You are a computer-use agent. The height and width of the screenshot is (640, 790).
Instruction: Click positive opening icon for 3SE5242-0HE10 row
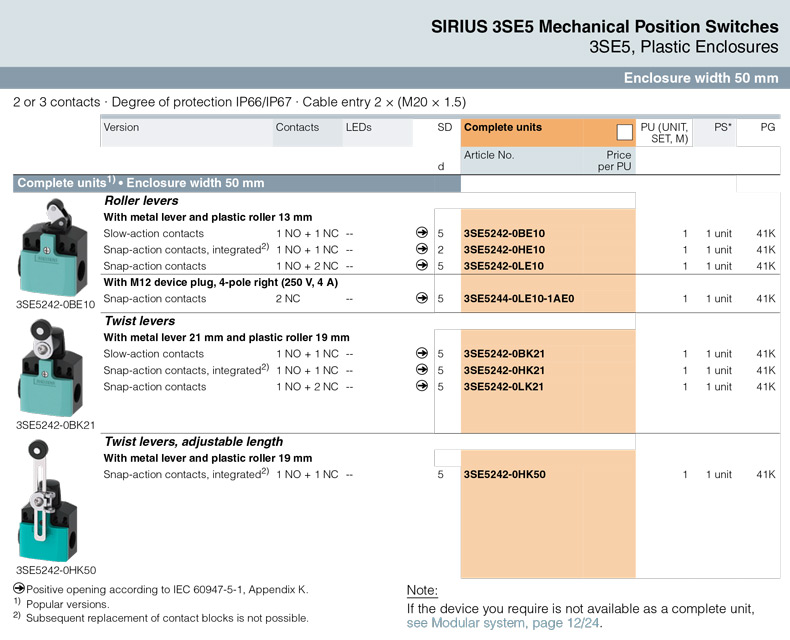click(x=422, y=250)
